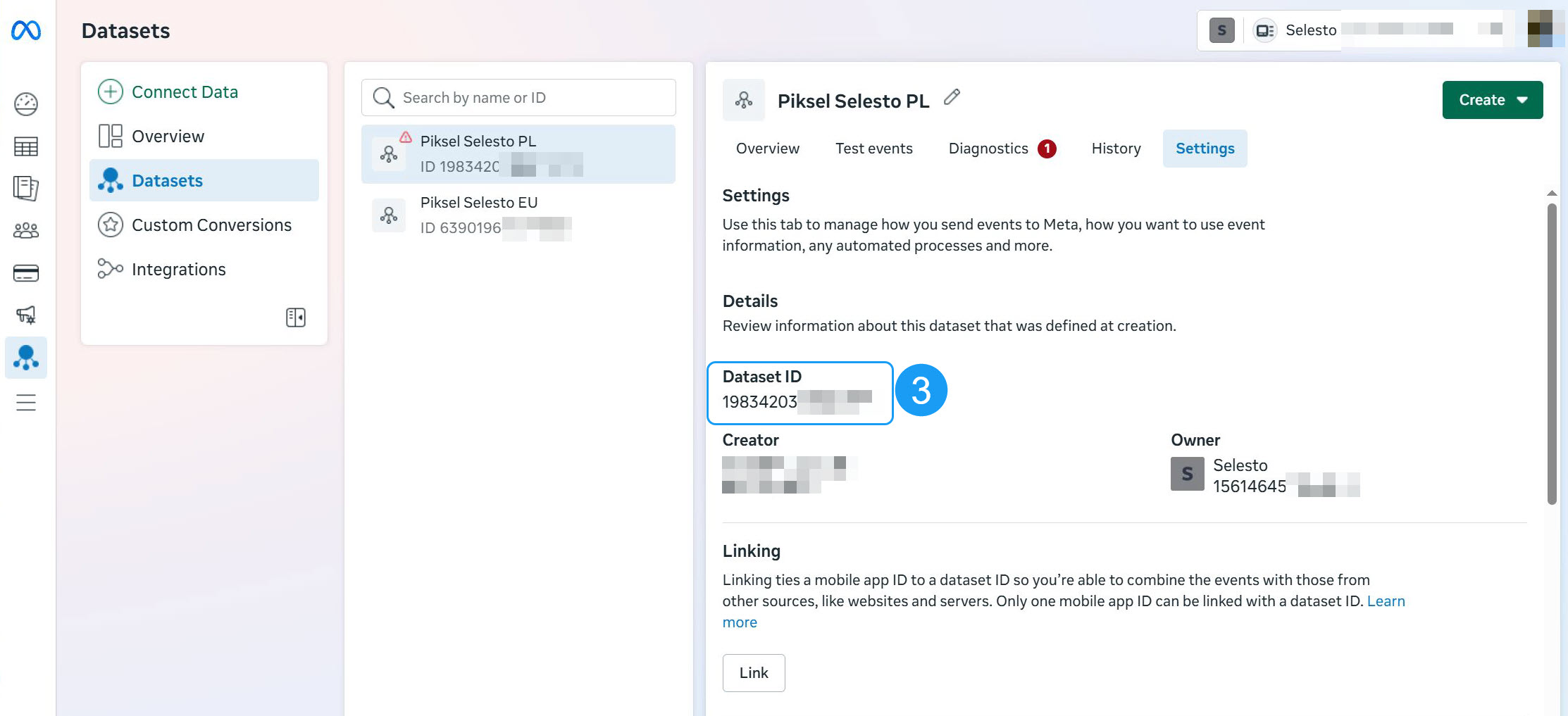1568x716 pixels.
Task: Open the hamburger all tools menu
Action: click(x=26, y=403)
